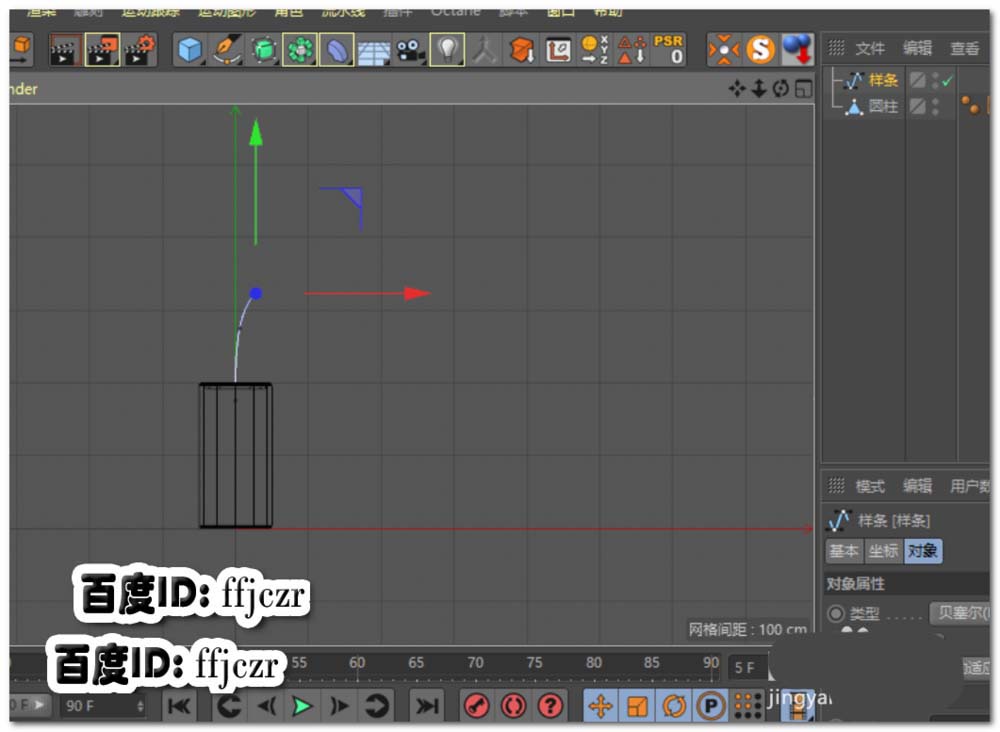
Task: Open 查看 menu in object manager
Action: [x=964, y=48]
